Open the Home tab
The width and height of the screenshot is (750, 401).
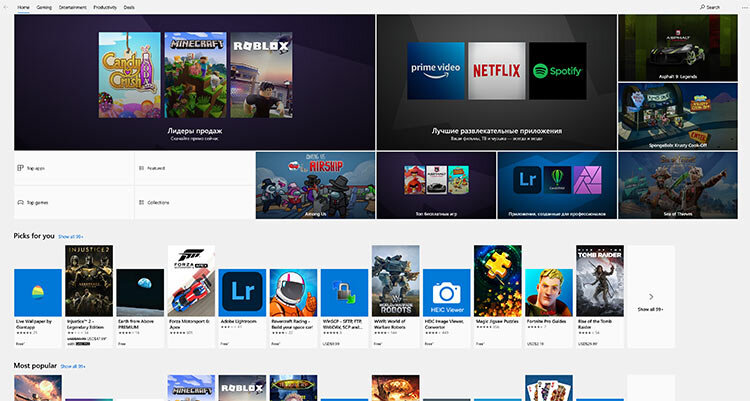coord(23,8)
